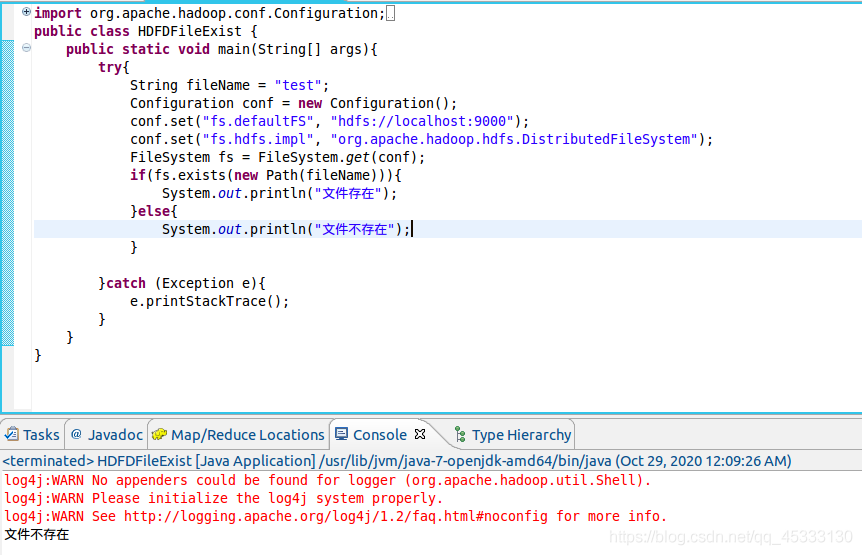Click the terminated HDFDFileExist console header

click(396, 460)
